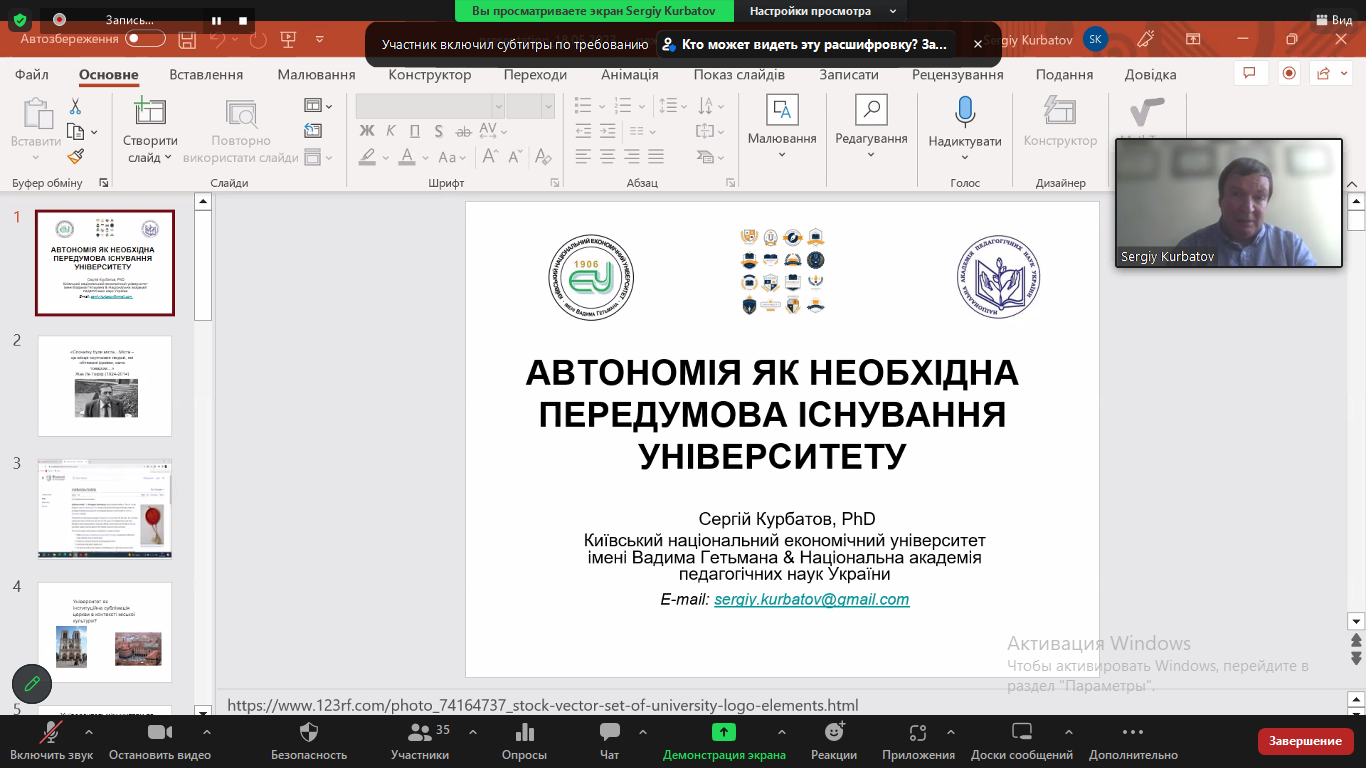The height and width of the screenshot is (768, 1366).
Task: Apply text shadow S button
Action: point(437,130)
